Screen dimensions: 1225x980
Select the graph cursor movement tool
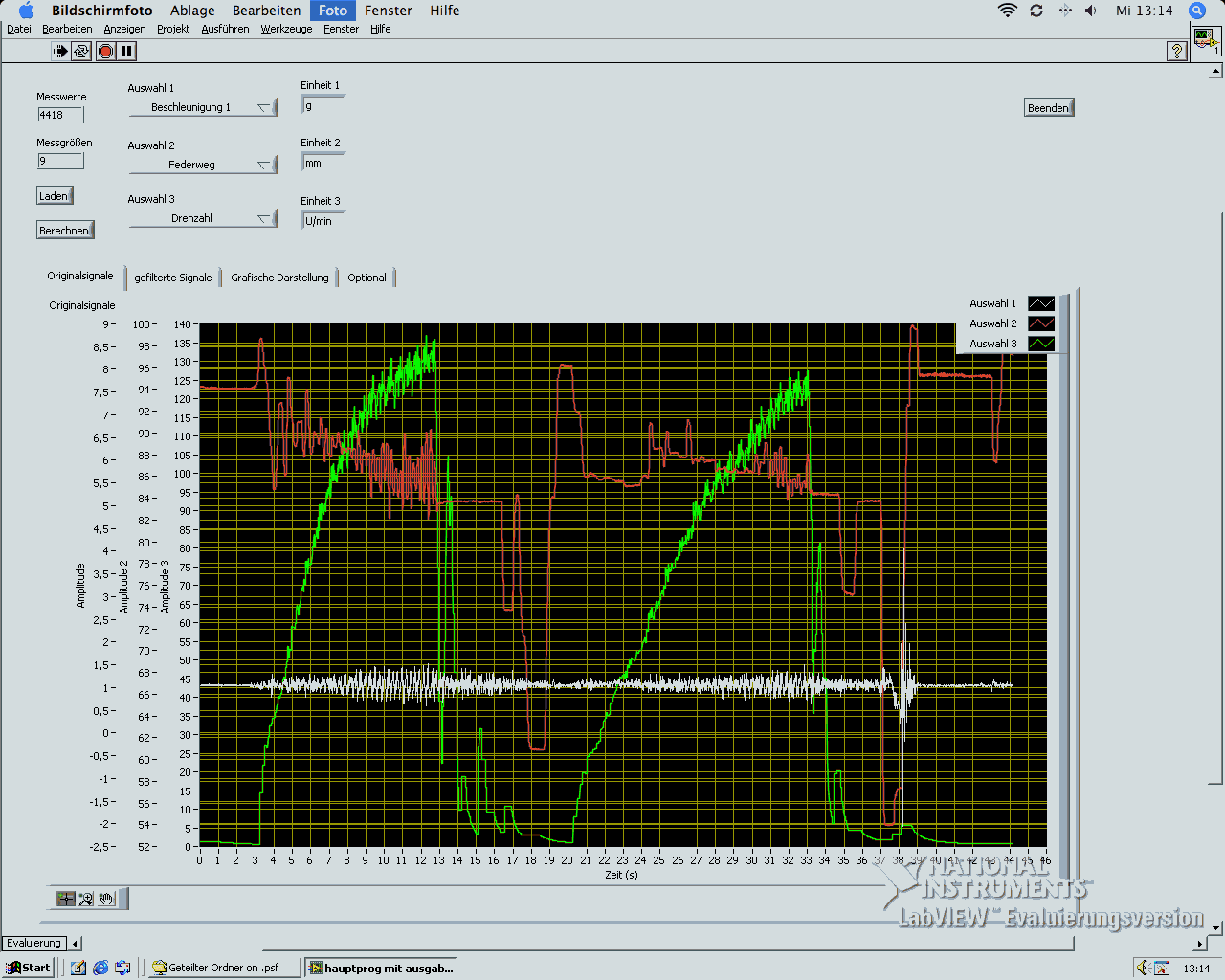click(65, 899)
